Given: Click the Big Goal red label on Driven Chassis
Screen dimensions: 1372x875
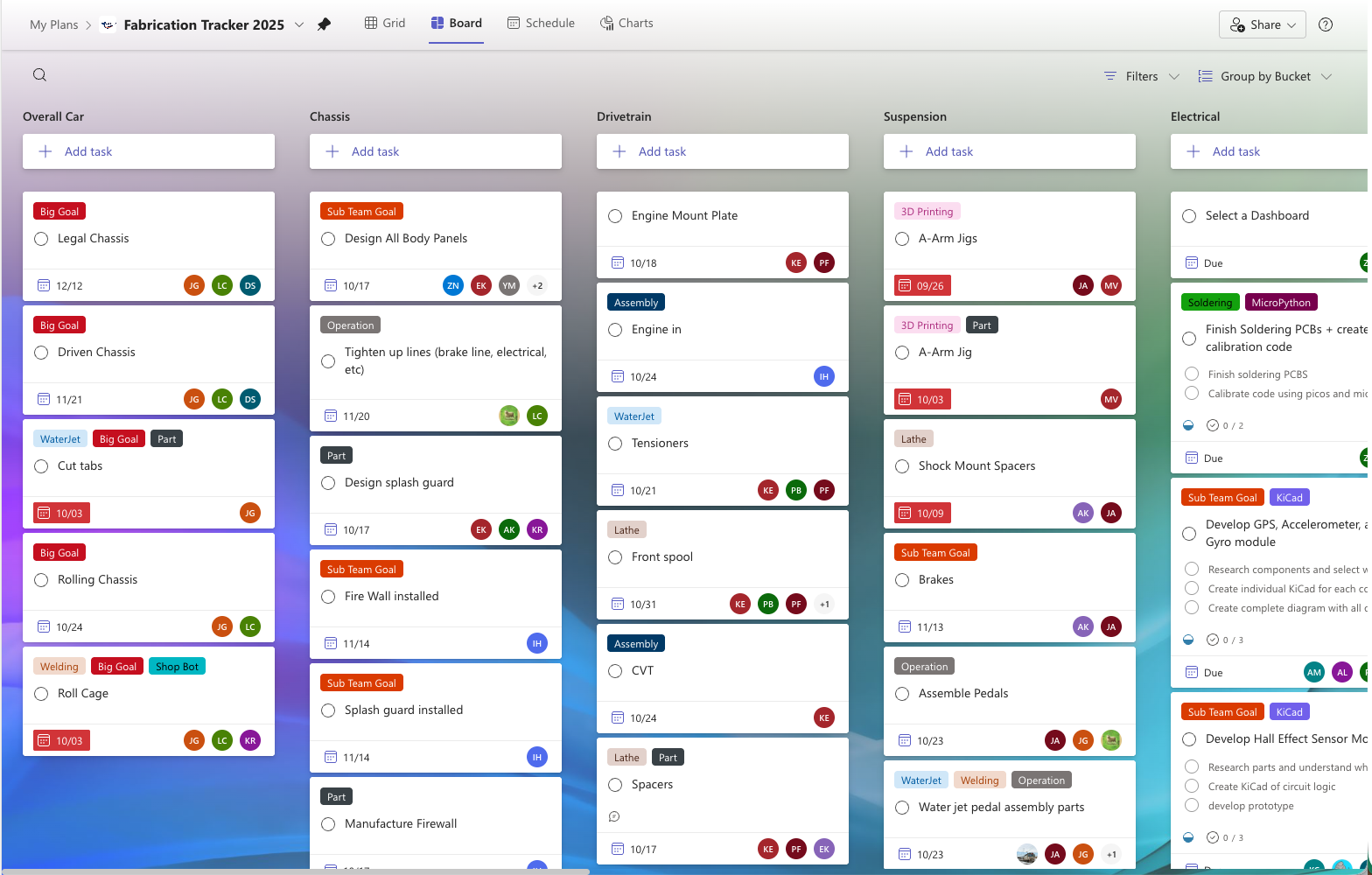Looking at the screenshot, I should pyautogui.click(x=59, y=325).
